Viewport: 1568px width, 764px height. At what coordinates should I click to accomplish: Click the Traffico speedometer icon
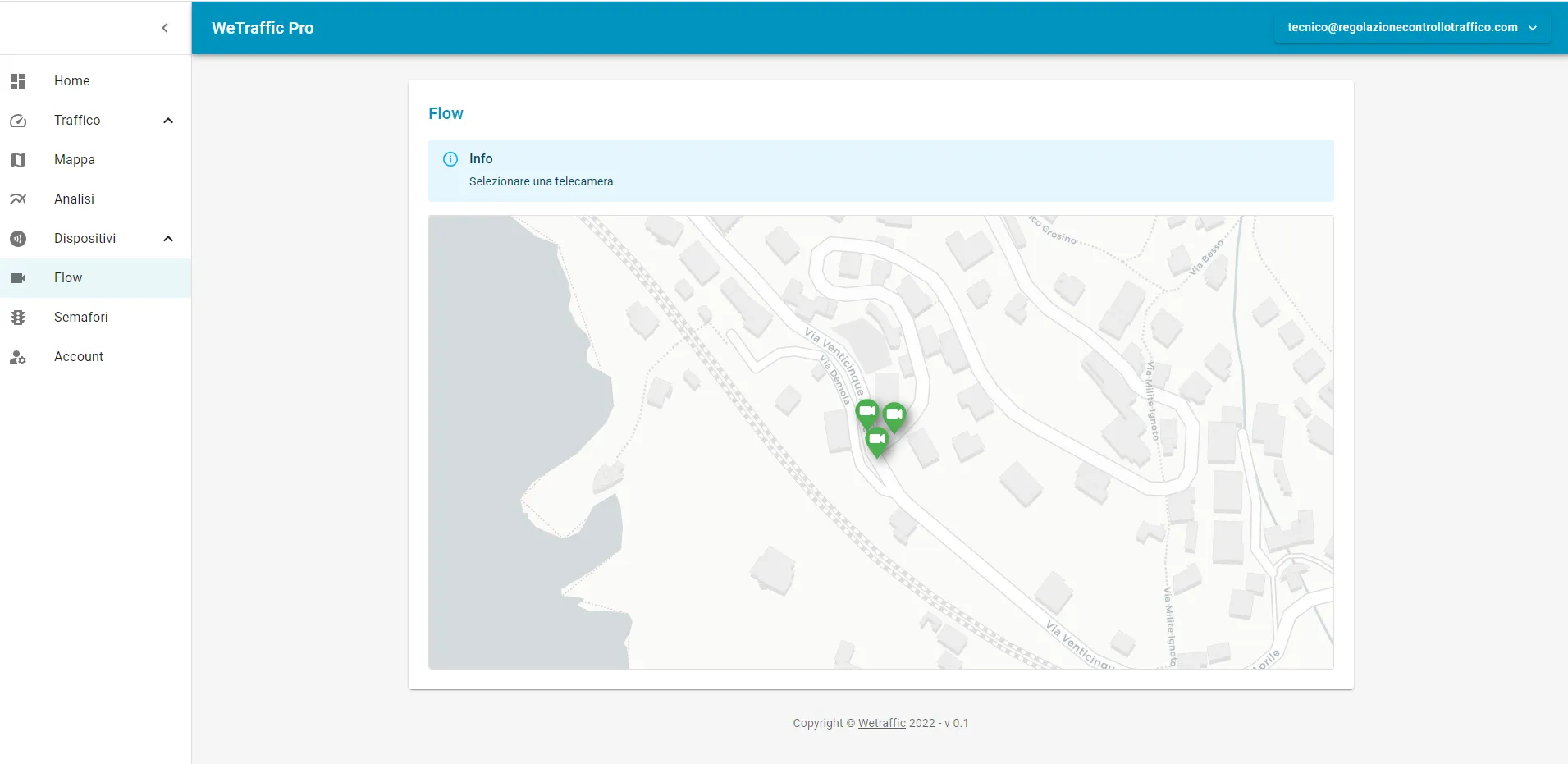18,120
